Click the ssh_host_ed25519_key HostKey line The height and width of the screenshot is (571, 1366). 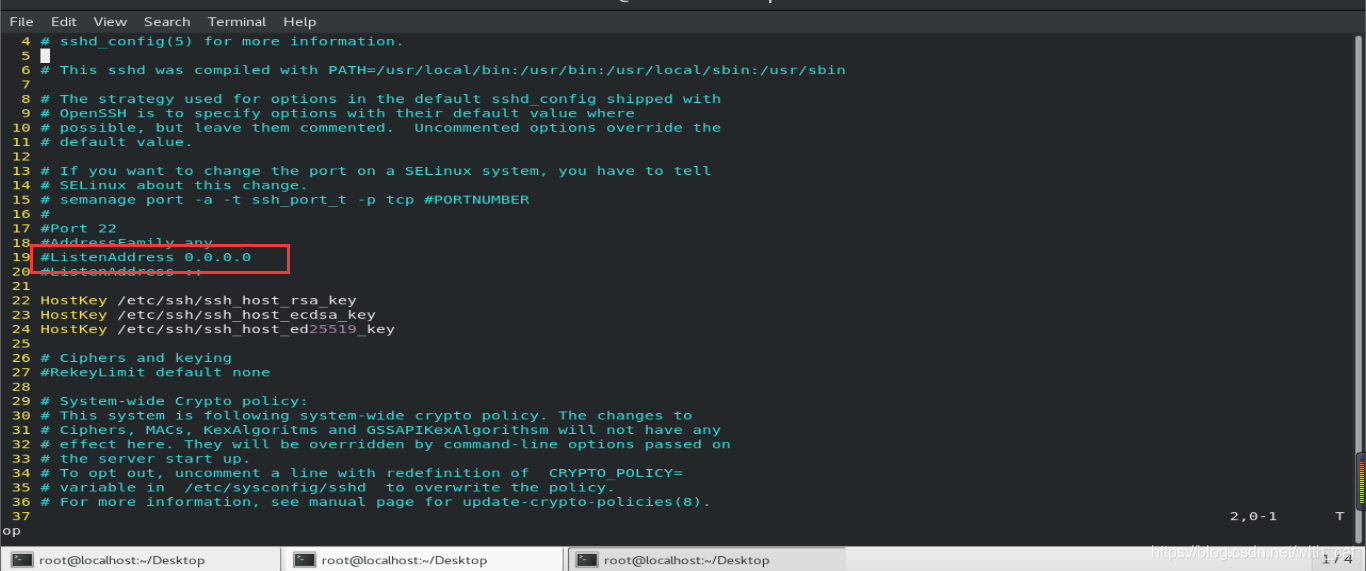point(217,329)
